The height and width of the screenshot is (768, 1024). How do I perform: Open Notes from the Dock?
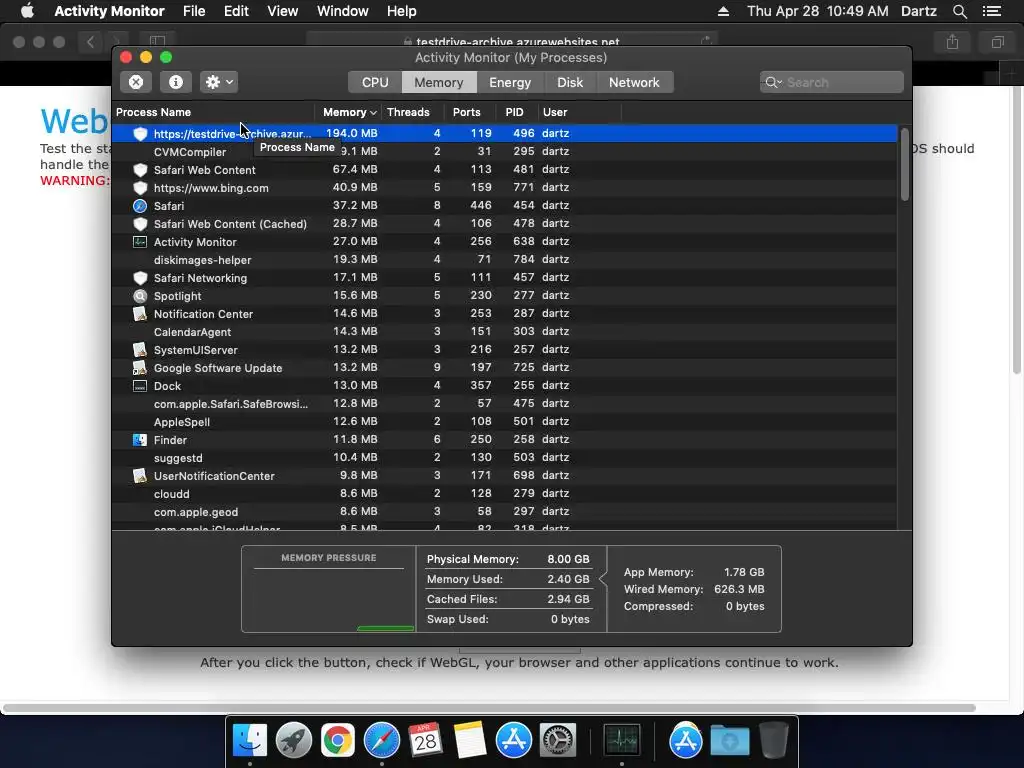tap(470, 740)
